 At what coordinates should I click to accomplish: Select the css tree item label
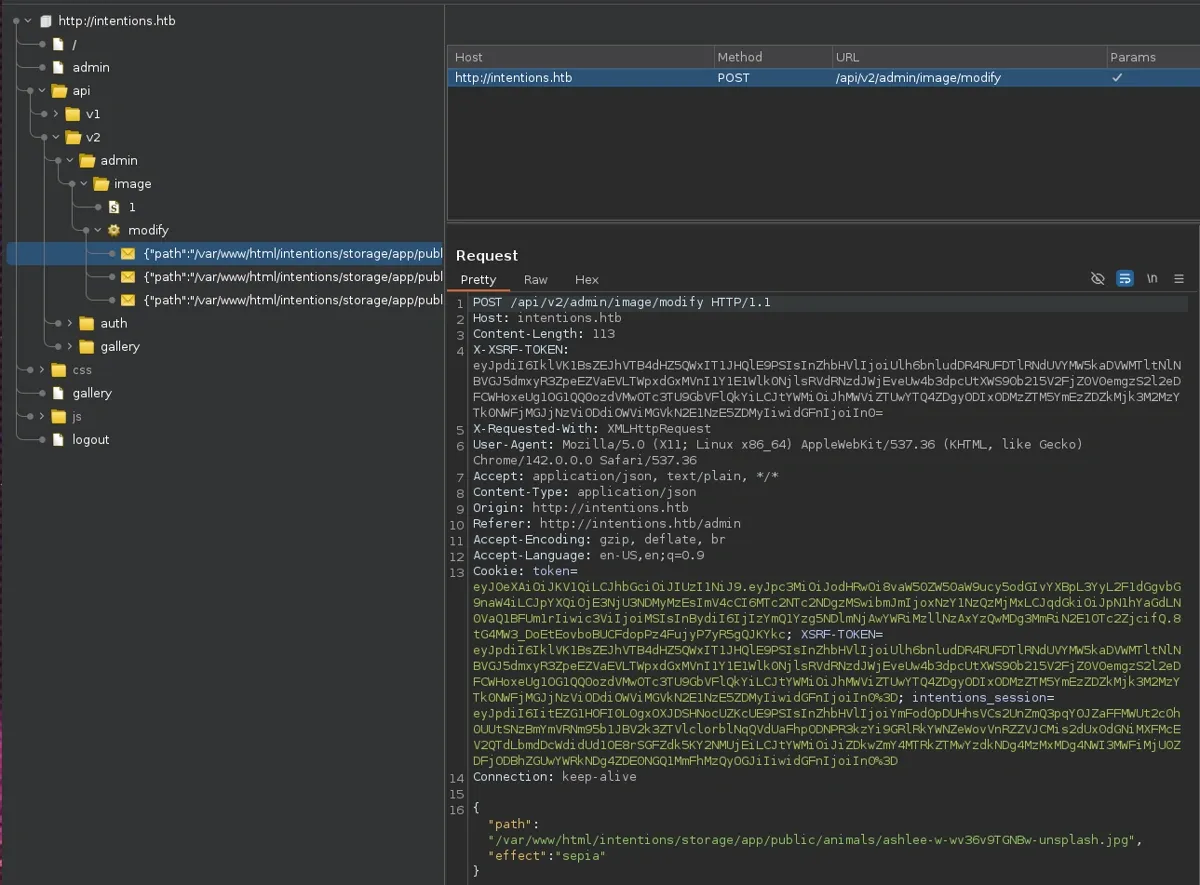coord(82,370)
